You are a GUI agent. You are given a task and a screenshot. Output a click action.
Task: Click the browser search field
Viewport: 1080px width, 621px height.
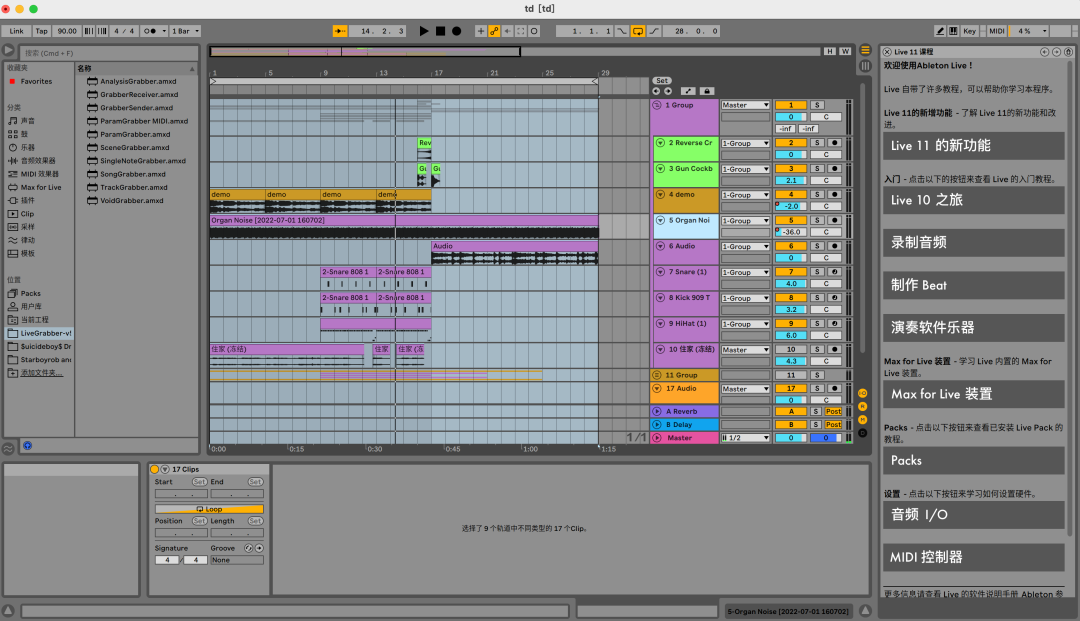tap(108, 53)
